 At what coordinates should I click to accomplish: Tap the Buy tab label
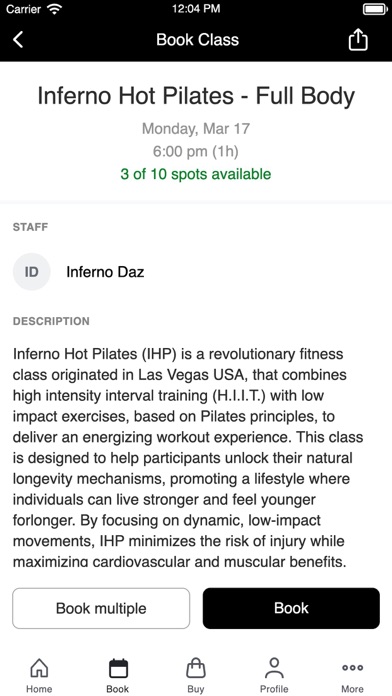click(196, 689)
